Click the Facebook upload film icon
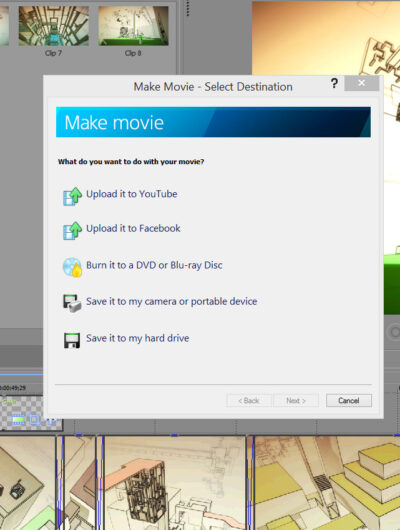The width and height of the screenshot is (400, 530). (72, 231)
